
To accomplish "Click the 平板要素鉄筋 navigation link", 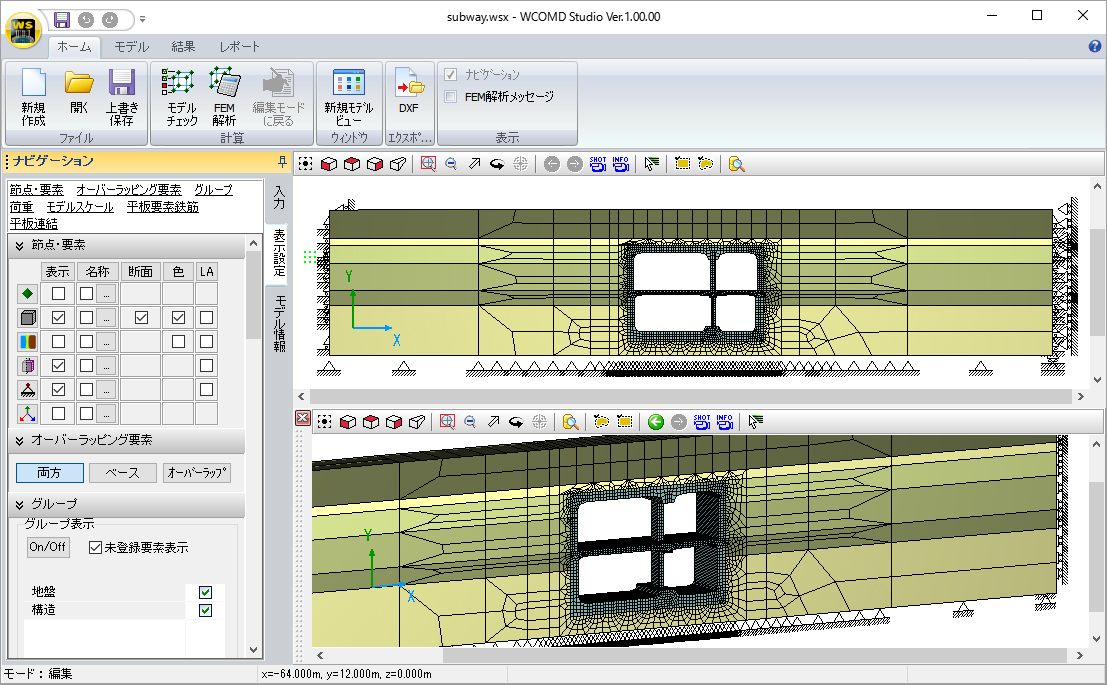I will [162, 207].
